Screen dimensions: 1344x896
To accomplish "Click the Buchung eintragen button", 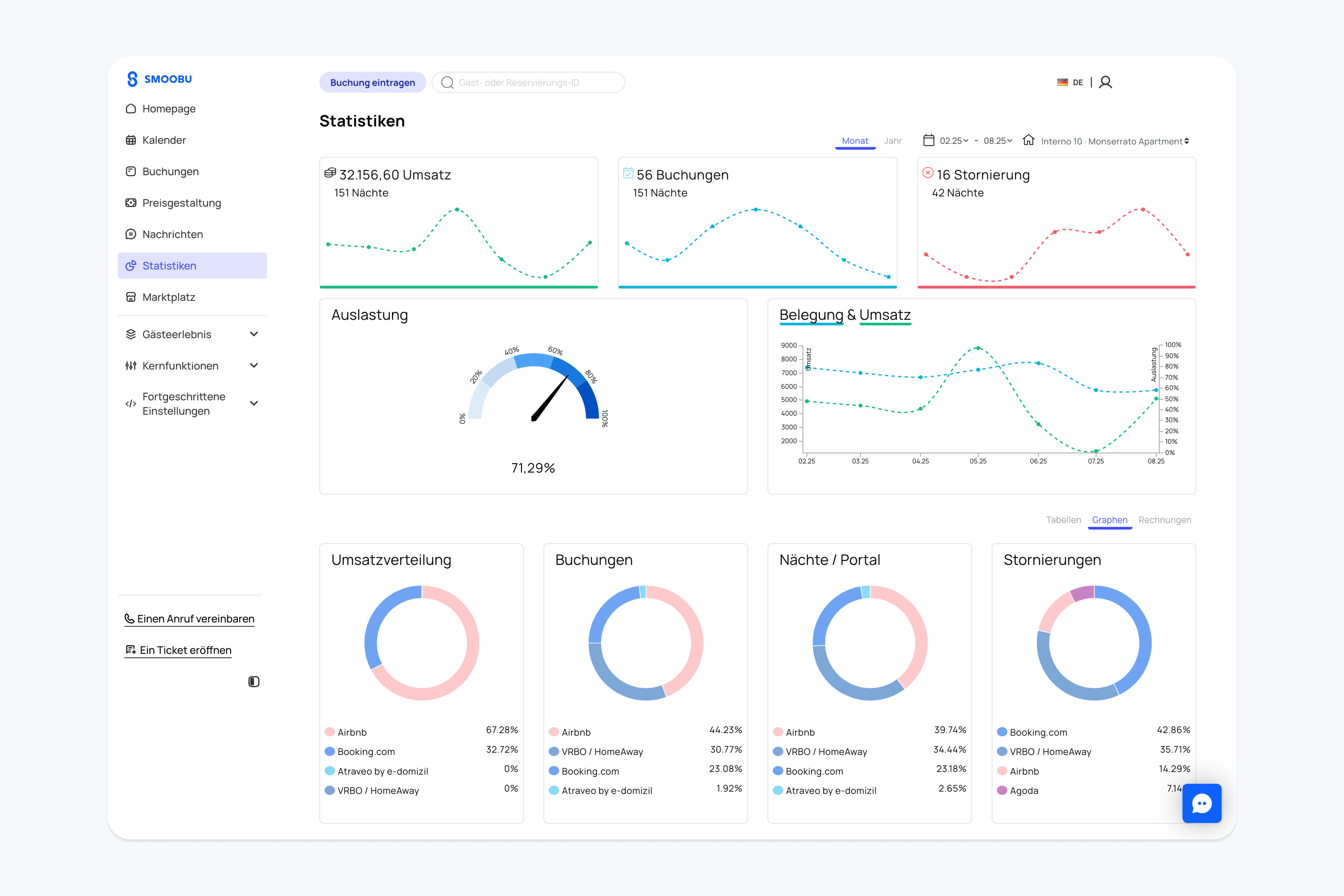I will [373, 82].
